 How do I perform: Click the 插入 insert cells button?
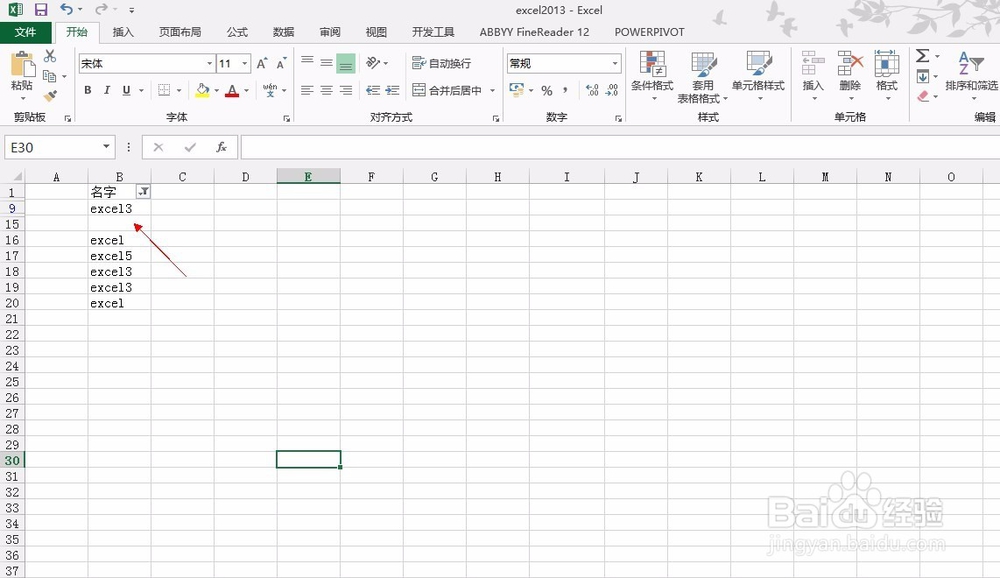(x=813, y=75)
